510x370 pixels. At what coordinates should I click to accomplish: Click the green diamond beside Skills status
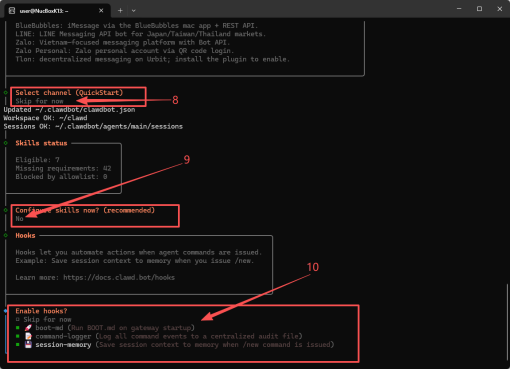click(6, 143)
